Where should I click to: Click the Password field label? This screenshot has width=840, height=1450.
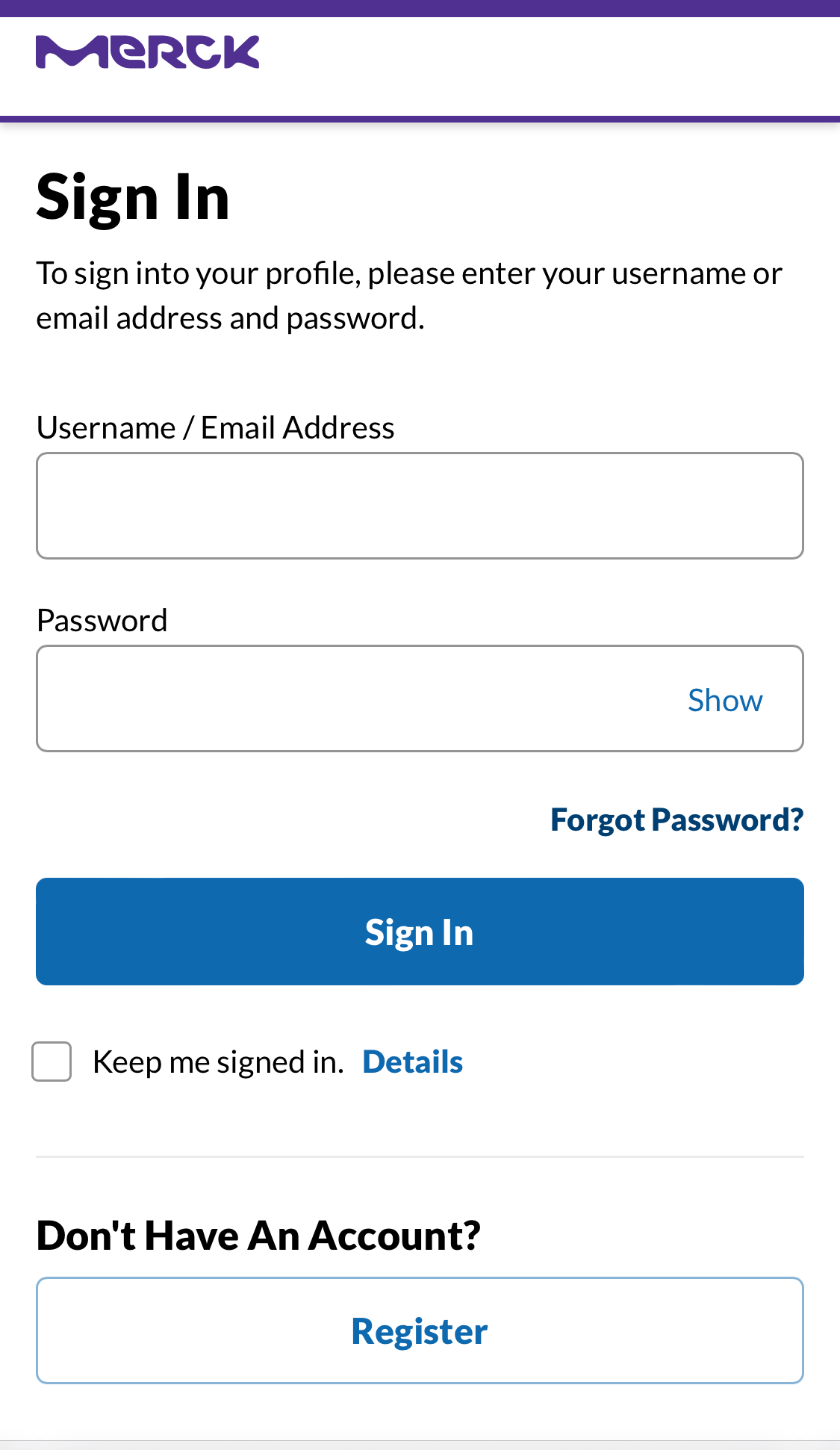tap(102, 619)
